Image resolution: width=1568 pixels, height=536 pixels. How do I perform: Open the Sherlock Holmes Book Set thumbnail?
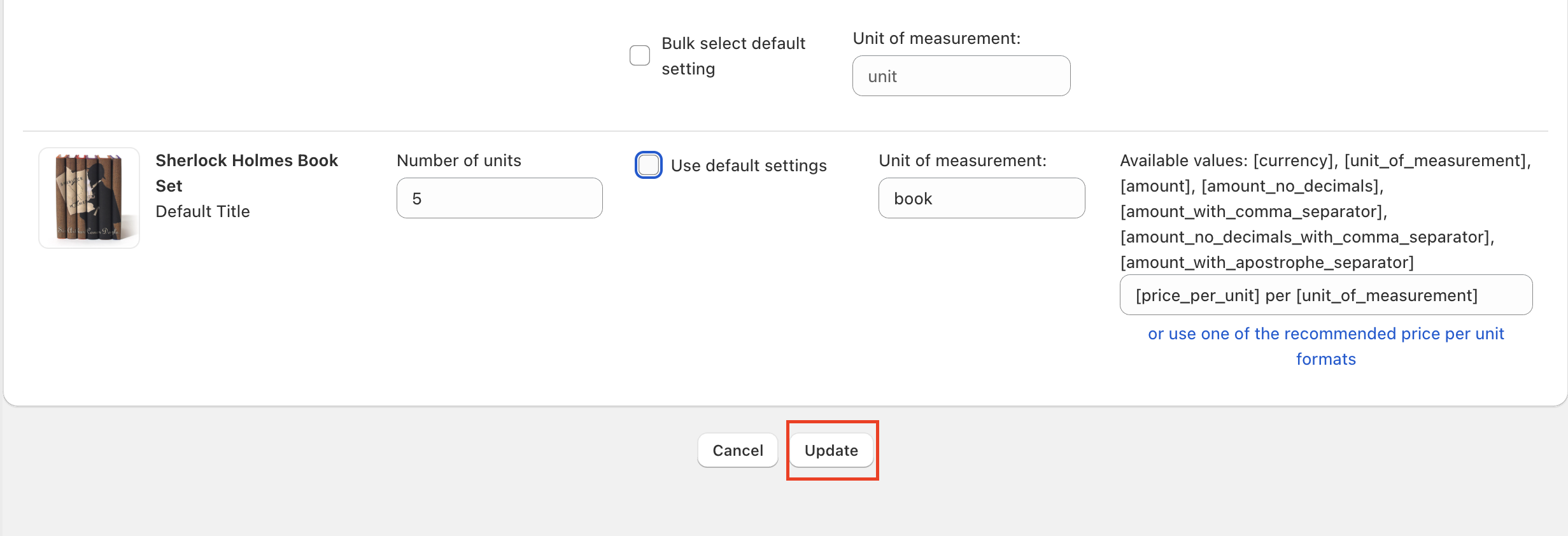(x=89, y=198)
